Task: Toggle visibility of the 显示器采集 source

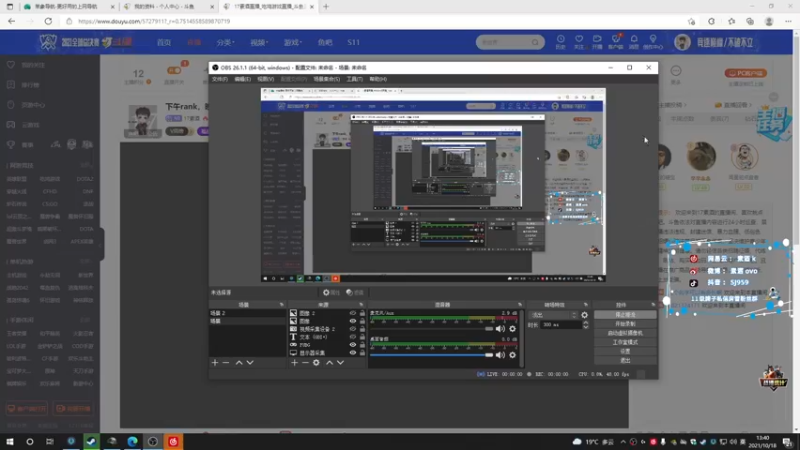Action: 353,353
